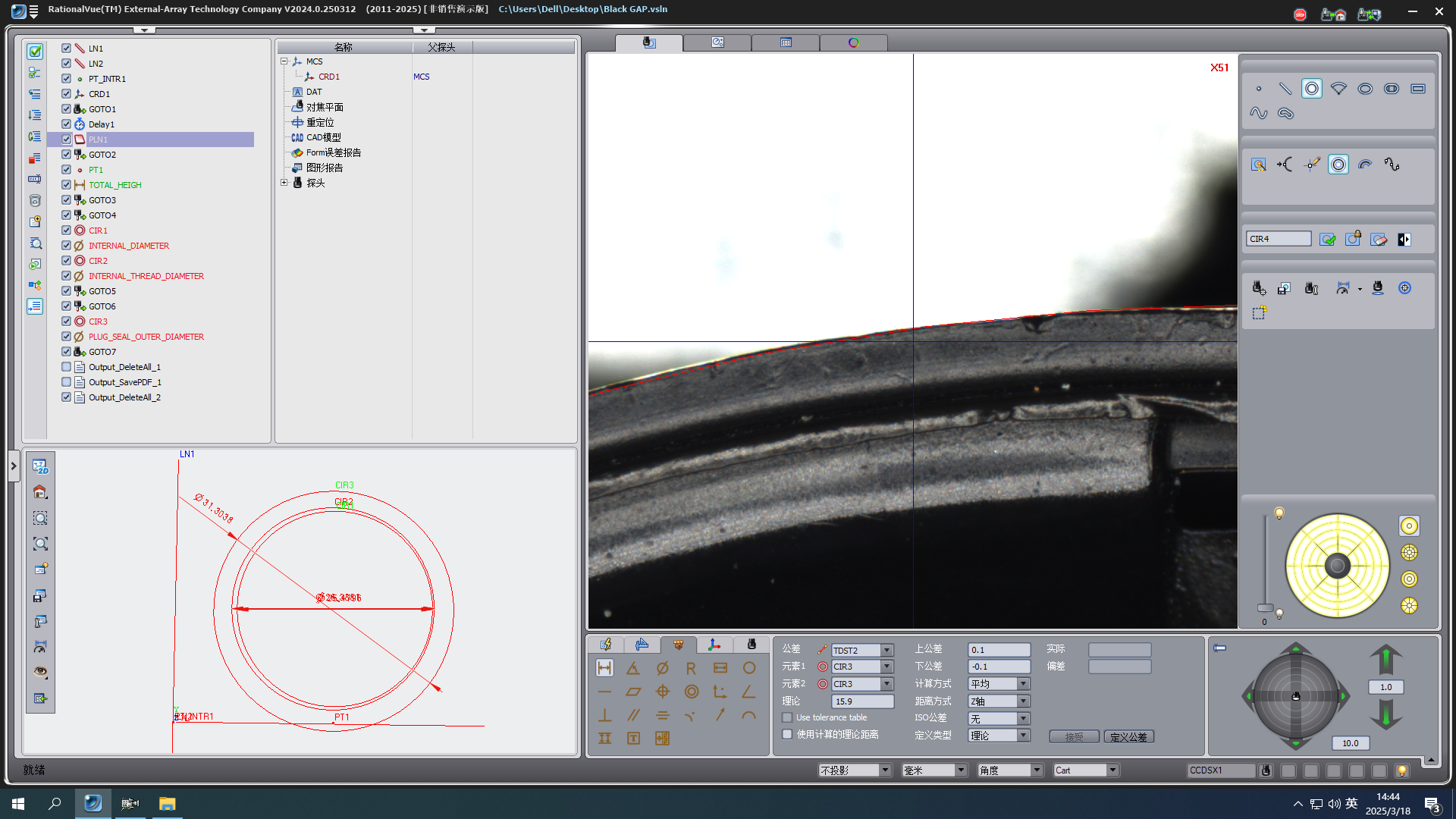Viewport: 1456px width, 819px height.
Task: Click the erase element icon next to CIR4
Action: pos(1379,240)
